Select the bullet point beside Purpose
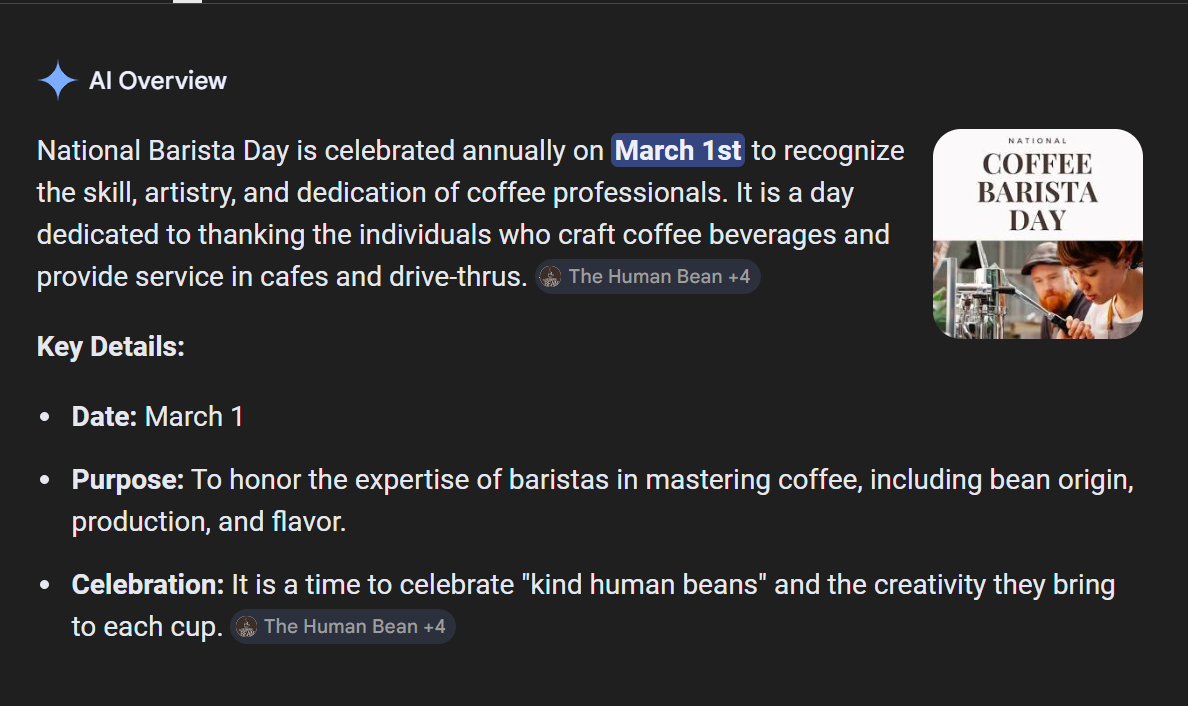The image size is (1188, 706). click(45, 480)
